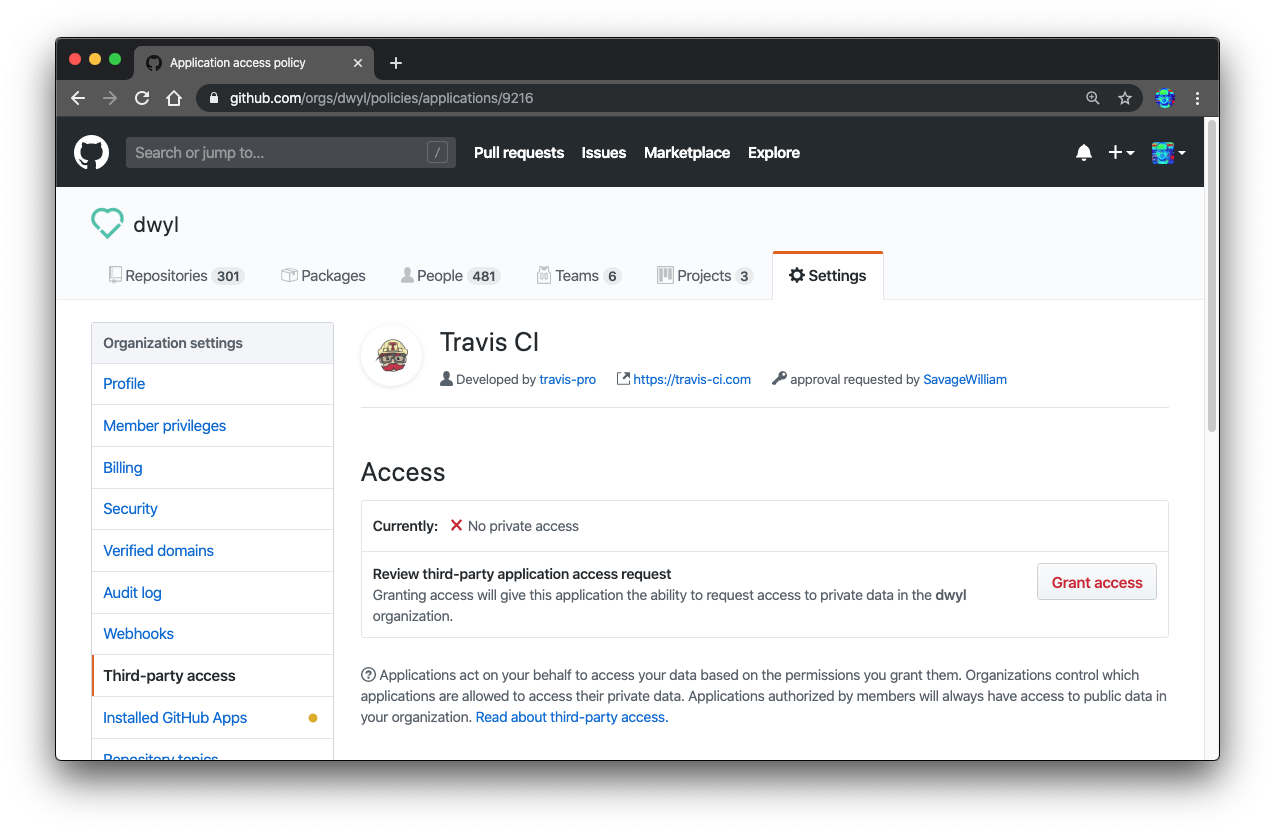
Task: Click the magnifier zoom icon in the address bar
Action: point(1092,98)
